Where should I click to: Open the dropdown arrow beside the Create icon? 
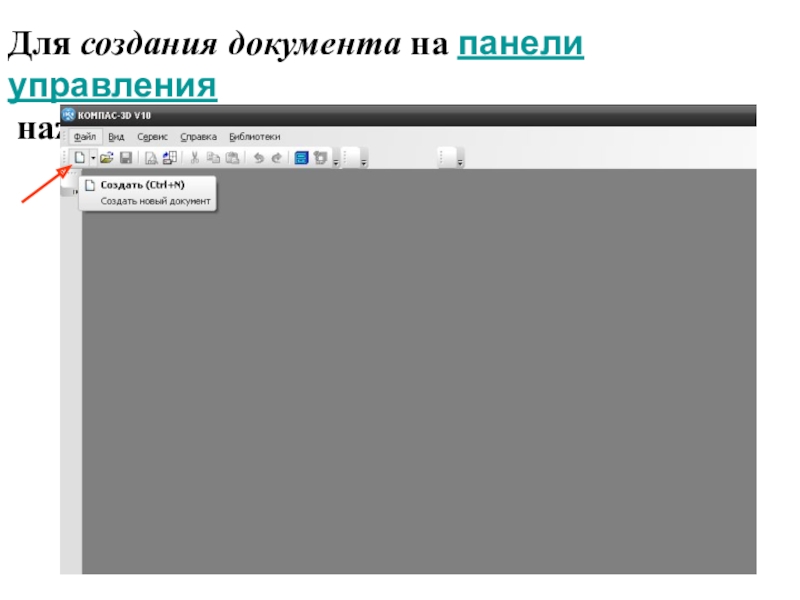coord(93,158)
